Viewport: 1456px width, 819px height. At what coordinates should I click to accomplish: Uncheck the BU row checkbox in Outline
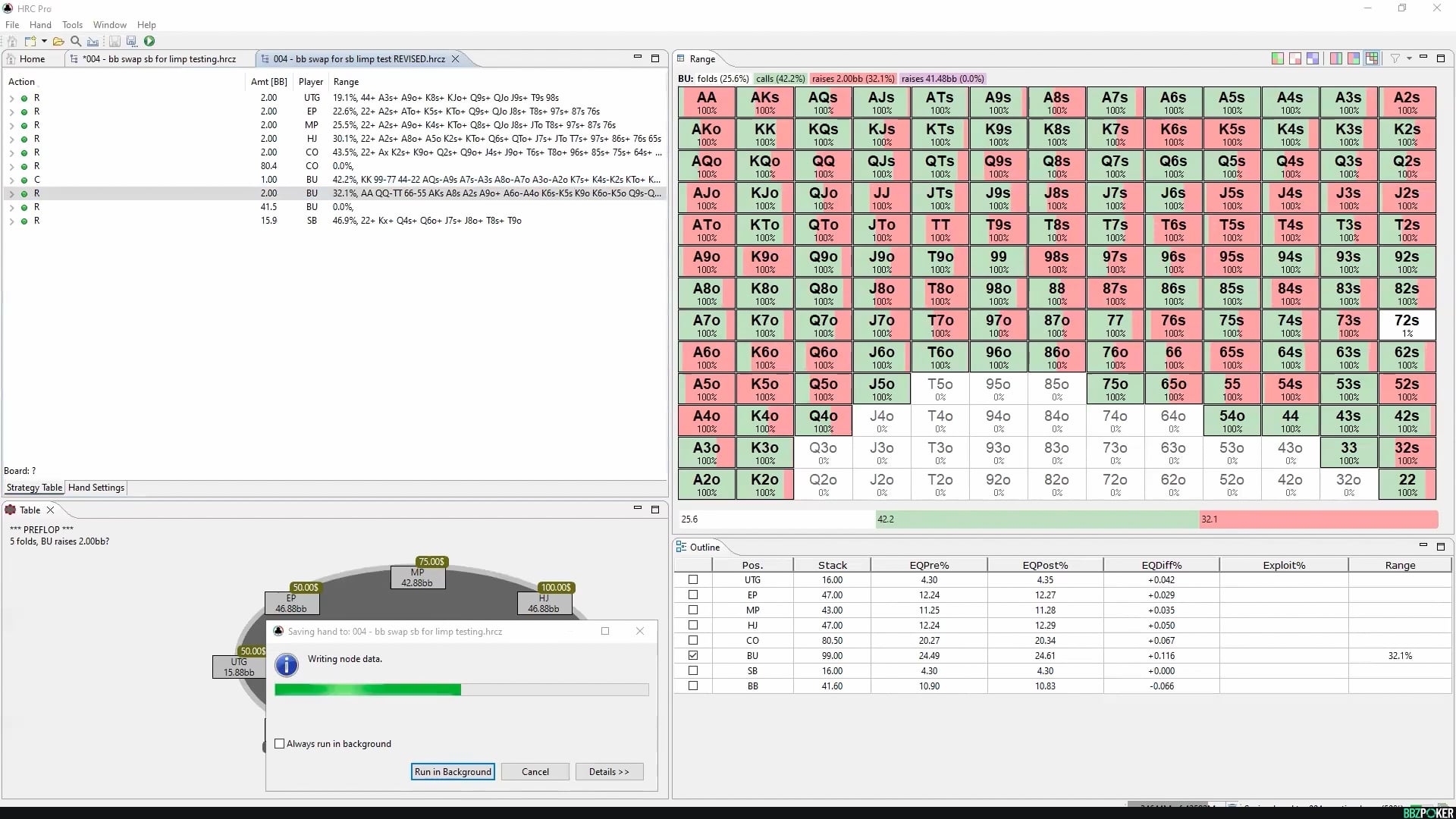coord(693,656)
